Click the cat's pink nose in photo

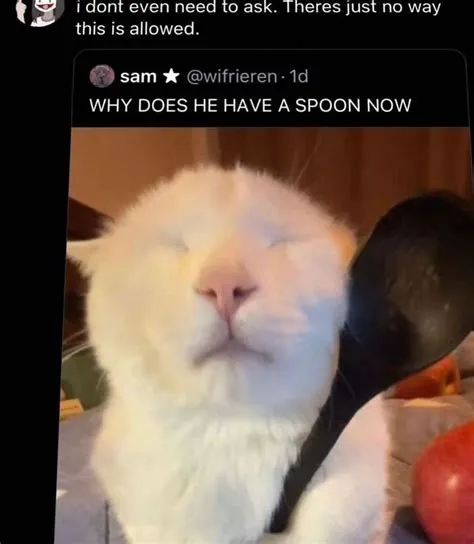pyautogui.click(x=226, y=288)
